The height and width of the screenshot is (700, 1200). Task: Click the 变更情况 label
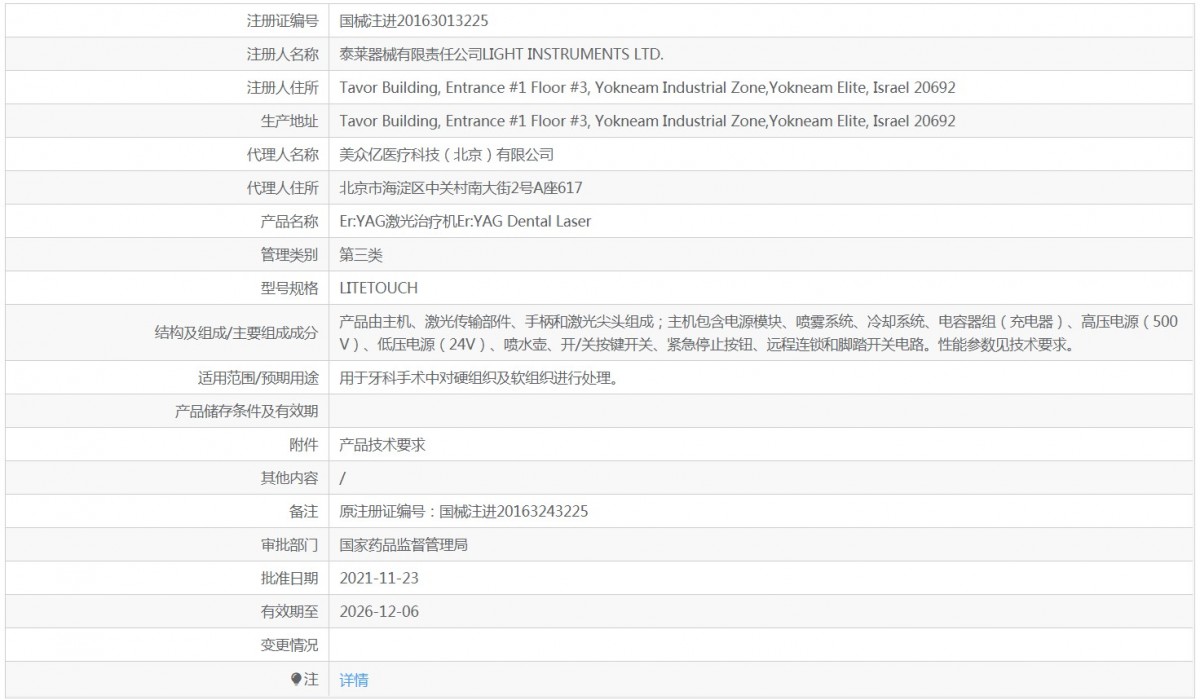[290, 645]
